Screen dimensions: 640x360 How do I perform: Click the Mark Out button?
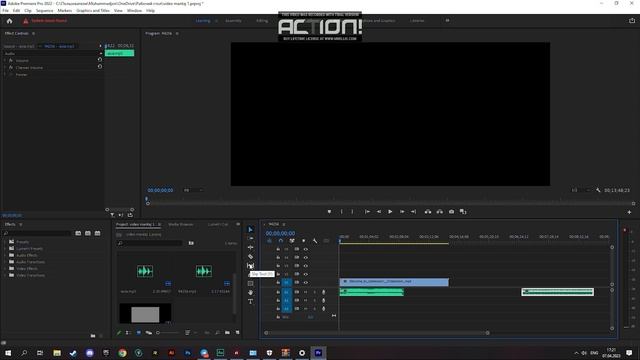(352, 211)
